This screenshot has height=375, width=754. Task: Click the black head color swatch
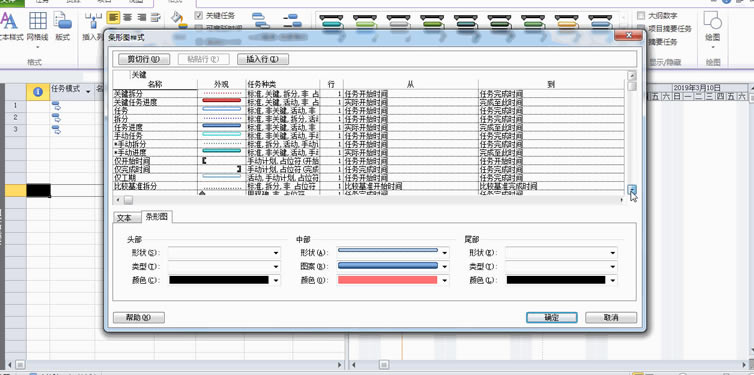tap(219, 280)
